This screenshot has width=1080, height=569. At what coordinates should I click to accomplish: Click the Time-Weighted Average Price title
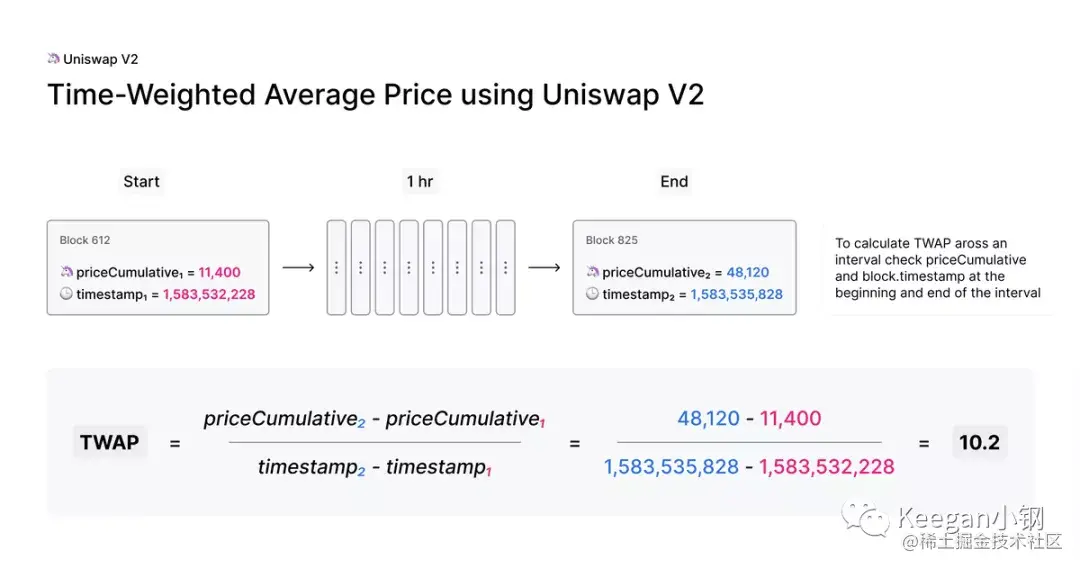(375, 95)
